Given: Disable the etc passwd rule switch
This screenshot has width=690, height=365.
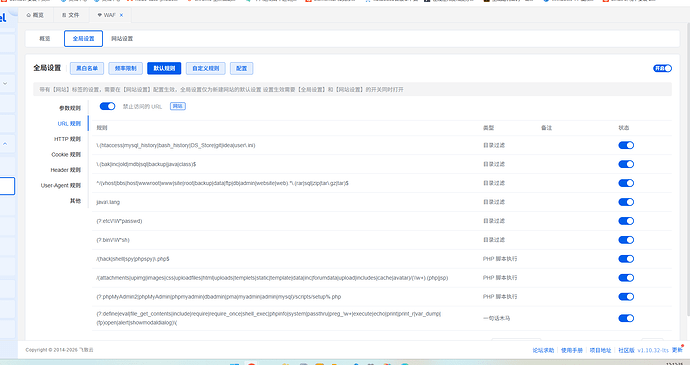Looking at the screenshot, I should (x=626, y=221).
